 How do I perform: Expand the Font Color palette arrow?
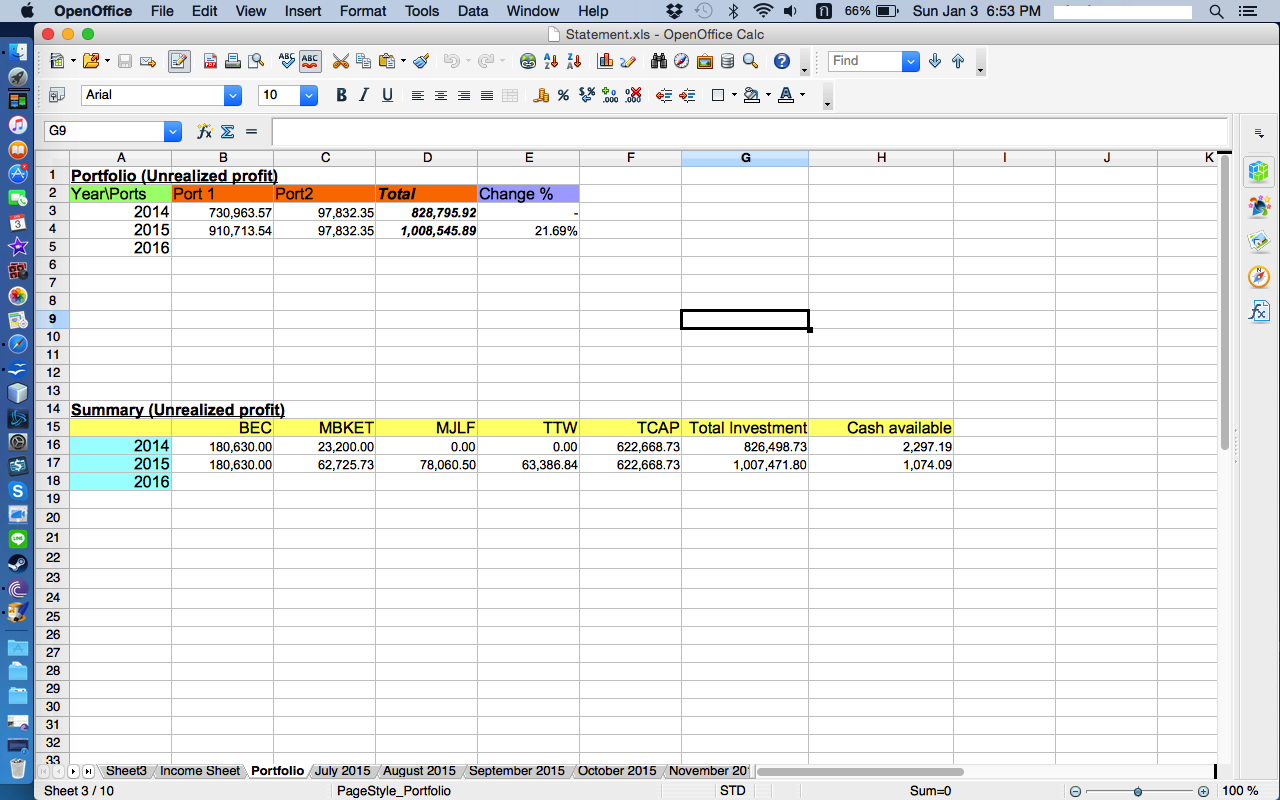[x=802, y=95]
